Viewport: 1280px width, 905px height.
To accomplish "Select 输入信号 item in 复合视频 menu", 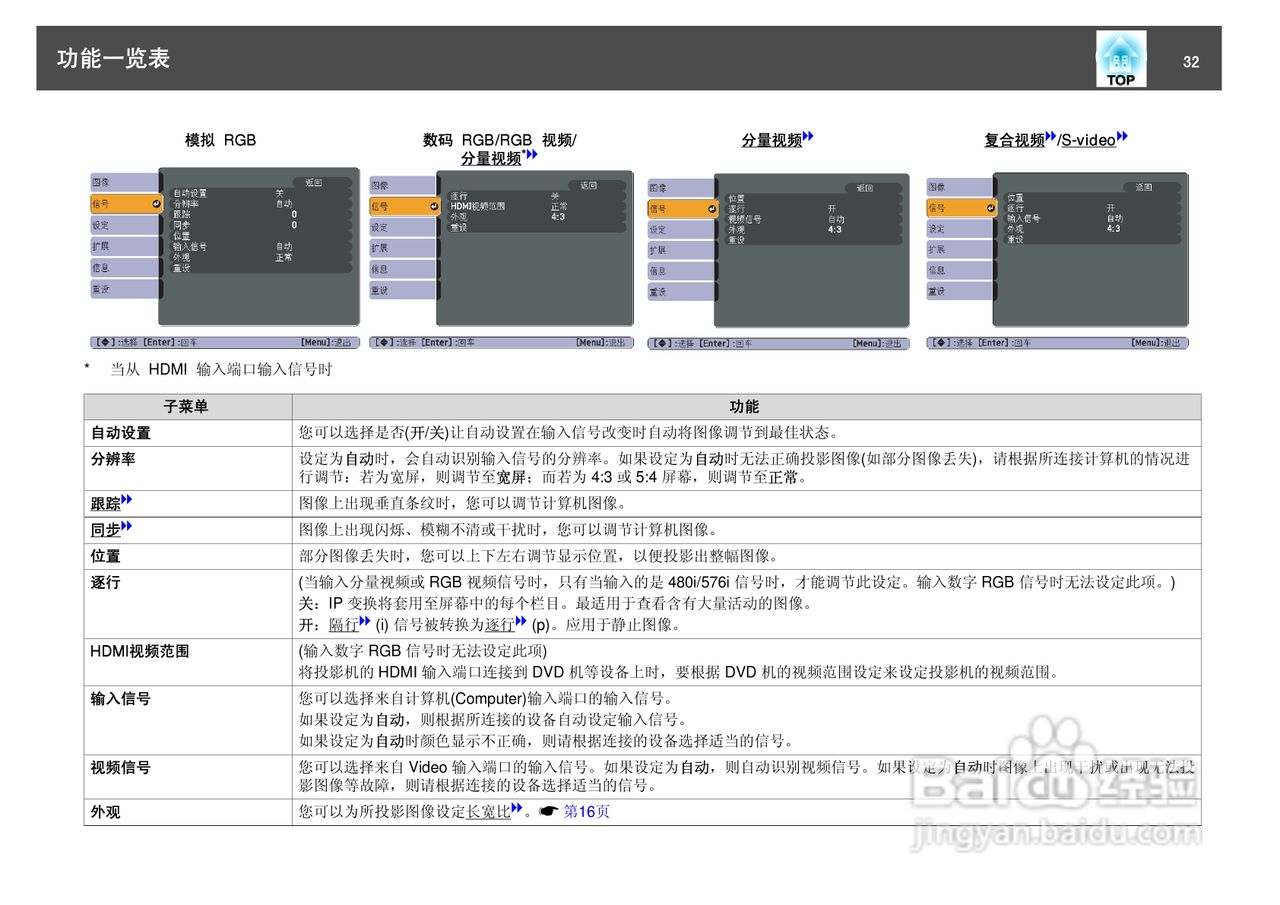I will coord(1023,218).
